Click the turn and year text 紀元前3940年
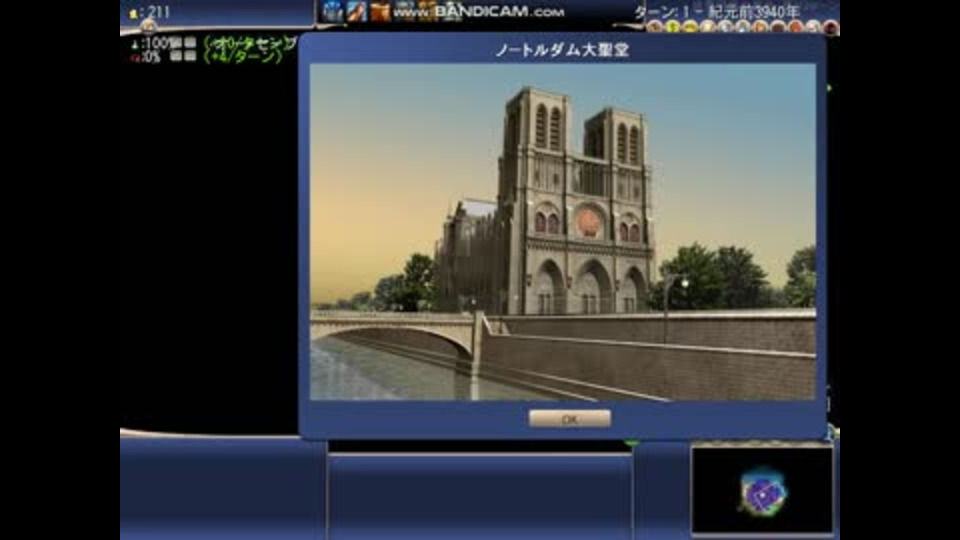Image resolution: width=960 pixels, height=540 pixels. coord(754,11)
